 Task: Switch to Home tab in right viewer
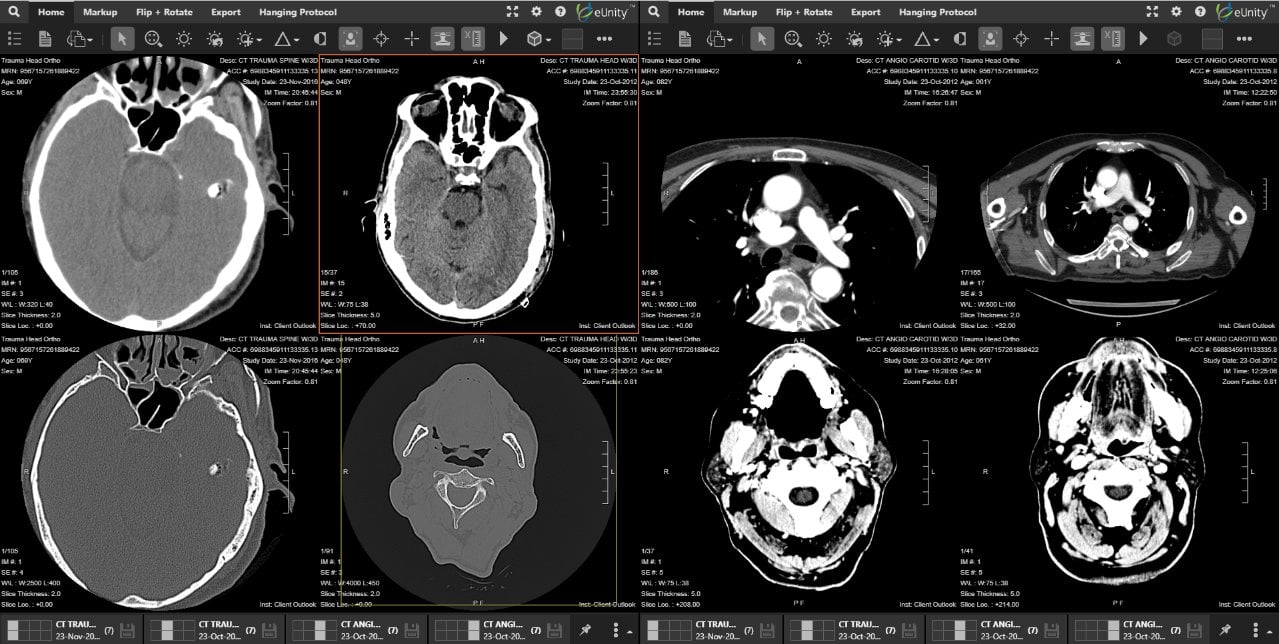click(690, 12)
